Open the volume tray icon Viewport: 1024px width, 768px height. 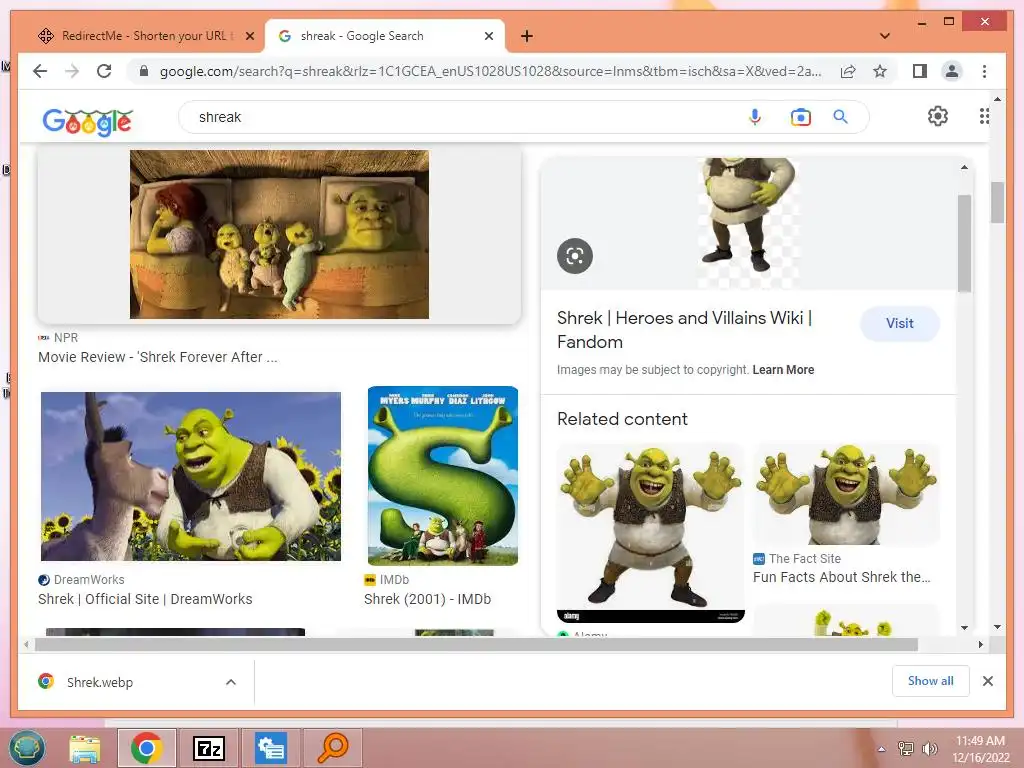tap(929, 748)
